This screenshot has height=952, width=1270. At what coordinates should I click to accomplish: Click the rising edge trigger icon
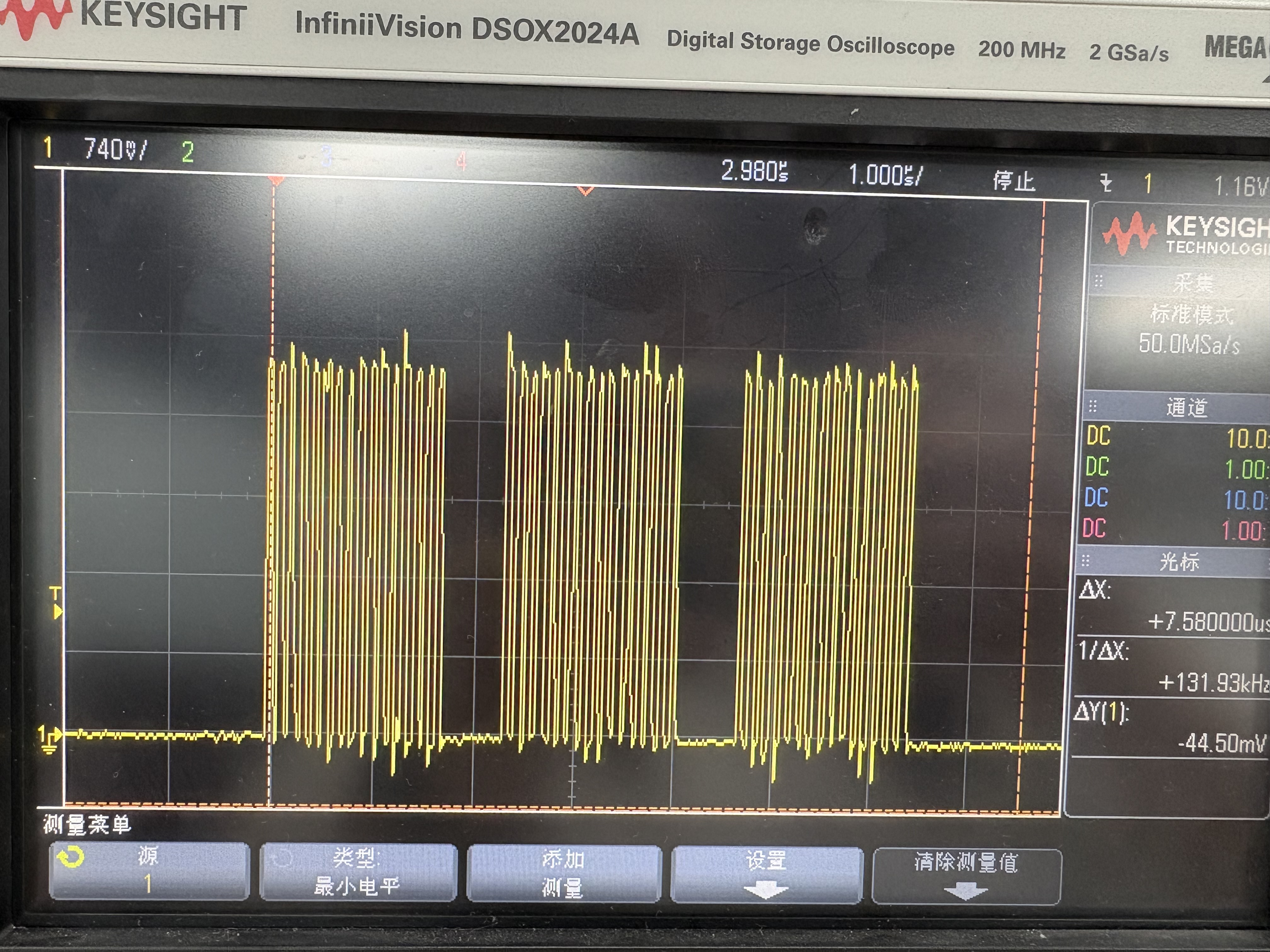click(1106, 184)
